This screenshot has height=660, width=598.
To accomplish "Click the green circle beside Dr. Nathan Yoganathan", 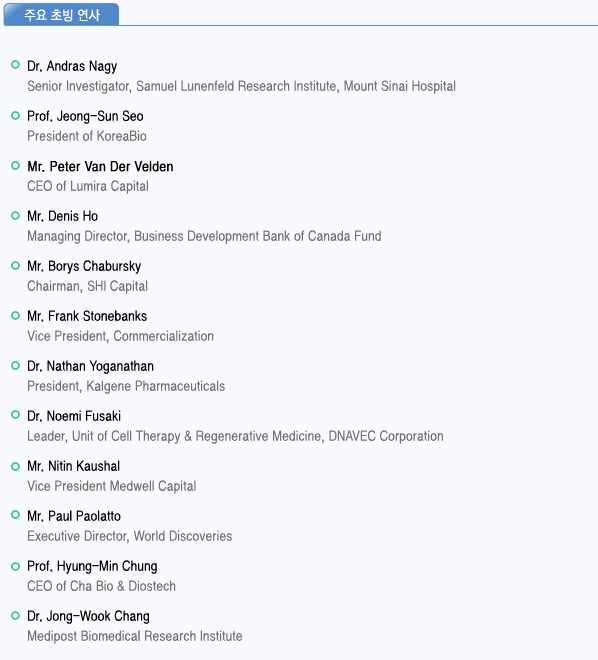I will click(16, 365).
